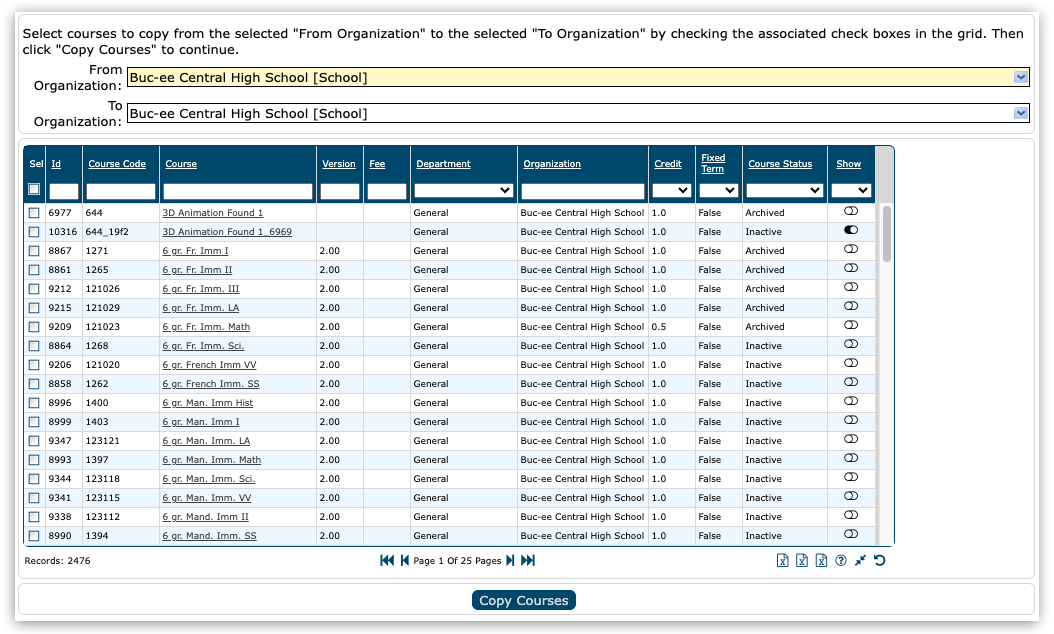
Task: Collapse the grid using the shrink arrows icon
Action: pyautogui.click(x=861, y=560)
